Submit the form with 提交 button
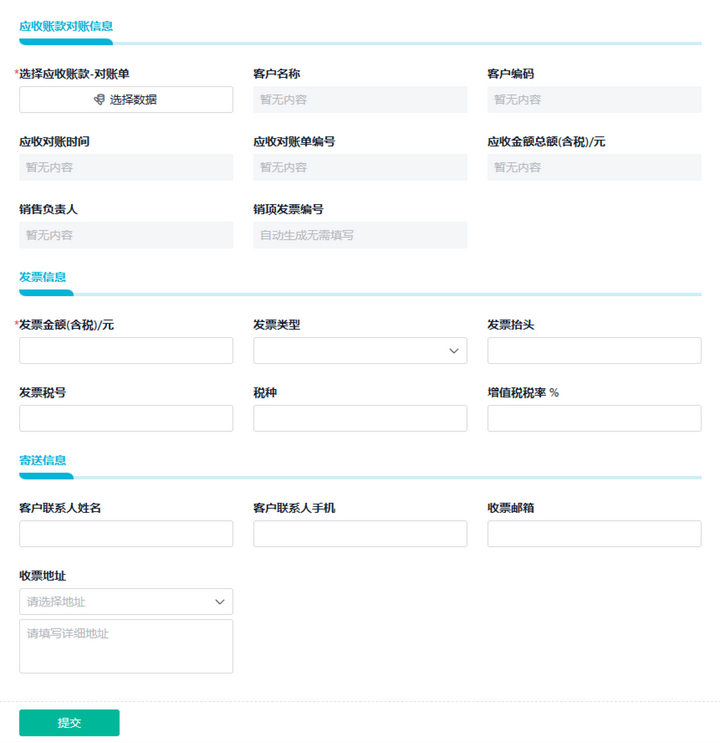Image resolution: width=720 pixels, height=743 pixels. (x=69, y=723)
